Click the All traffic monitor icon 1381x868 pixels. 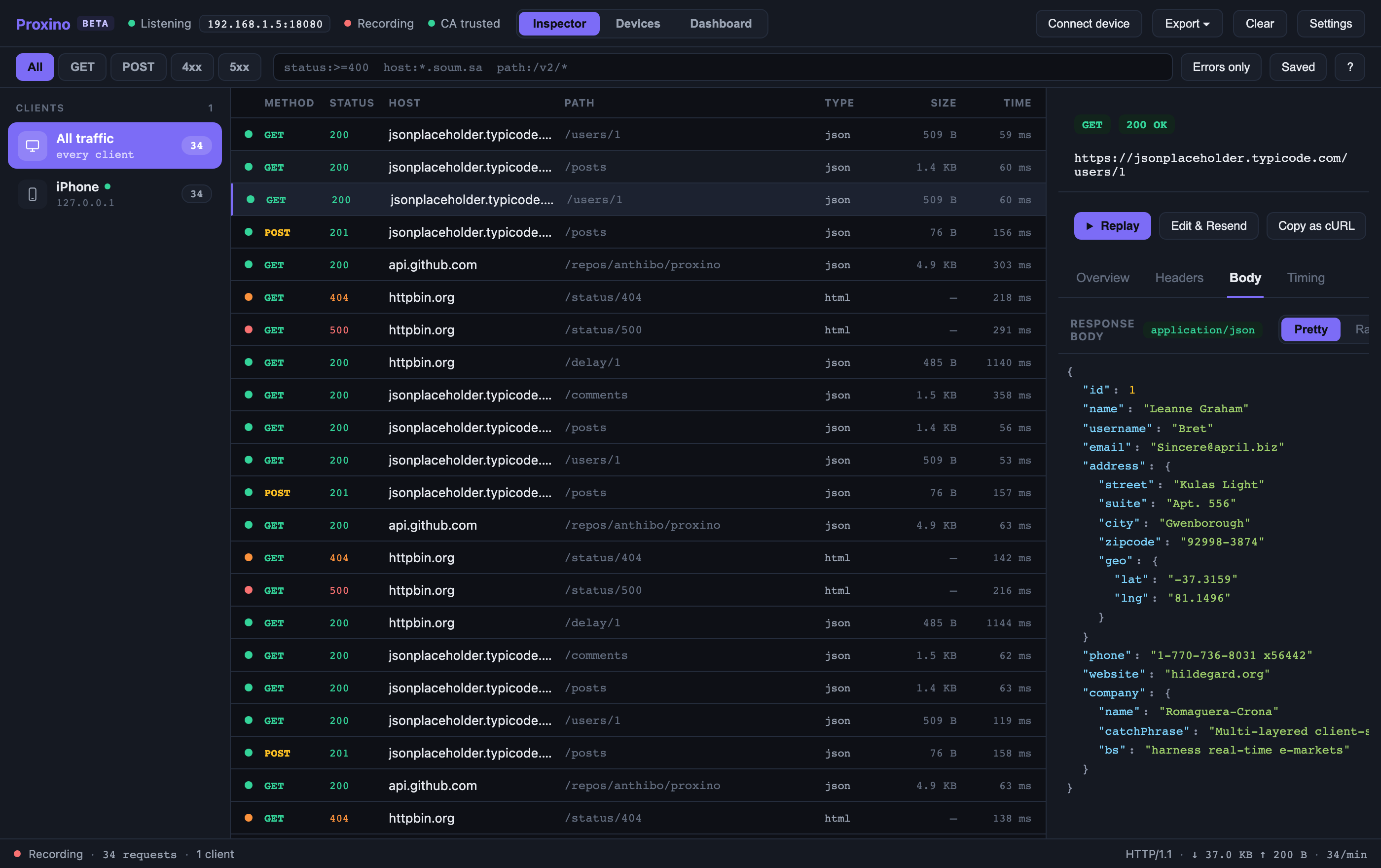(33, 145)
